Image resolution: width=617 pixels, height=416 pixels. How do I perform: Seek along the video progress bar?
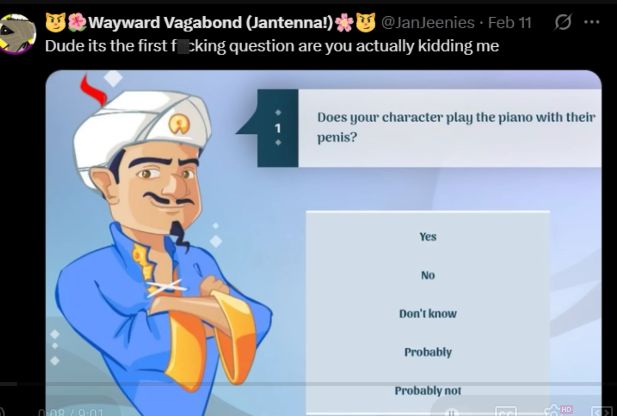(308, 383)
